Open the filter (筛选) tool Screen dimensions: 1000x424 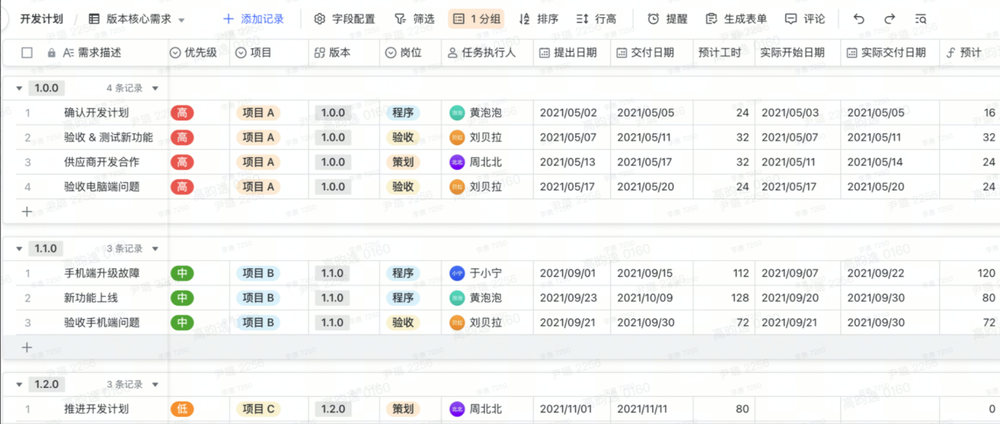[414, 19]
